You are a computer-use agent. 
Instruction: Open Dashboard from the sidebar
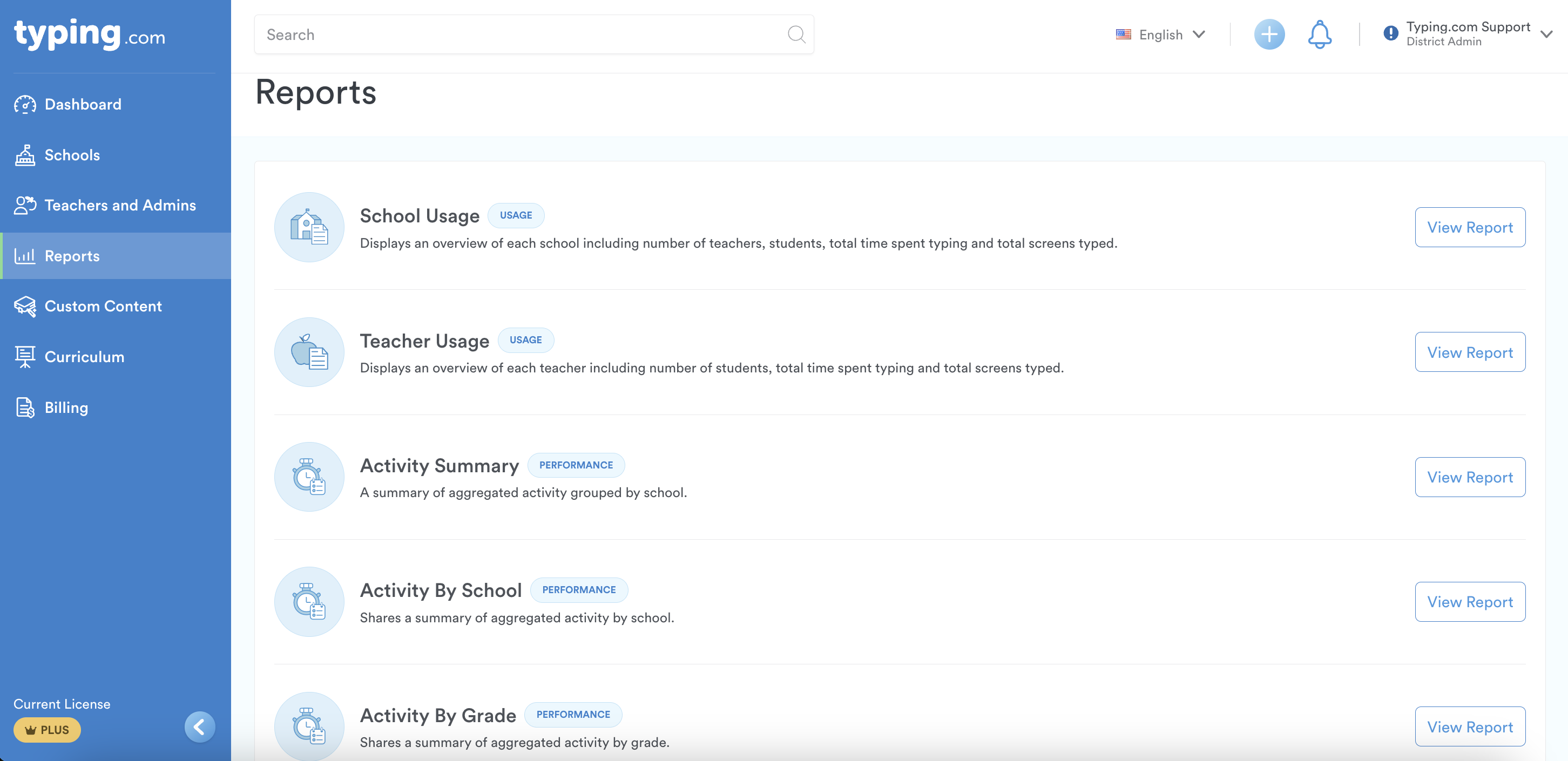pyautogui.click(x=83, y=105)
